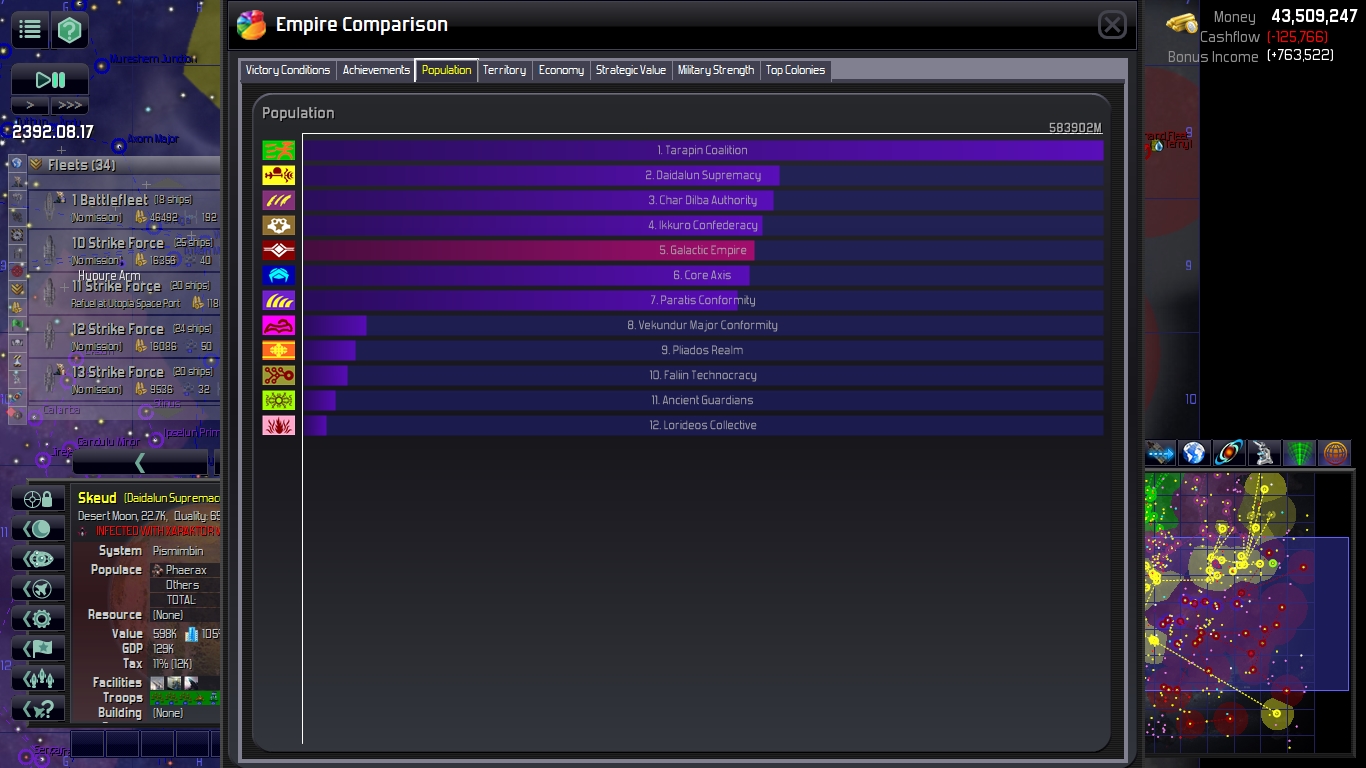Toggle the ringed planet minimap overlay icon

(x=1229, y=453)
